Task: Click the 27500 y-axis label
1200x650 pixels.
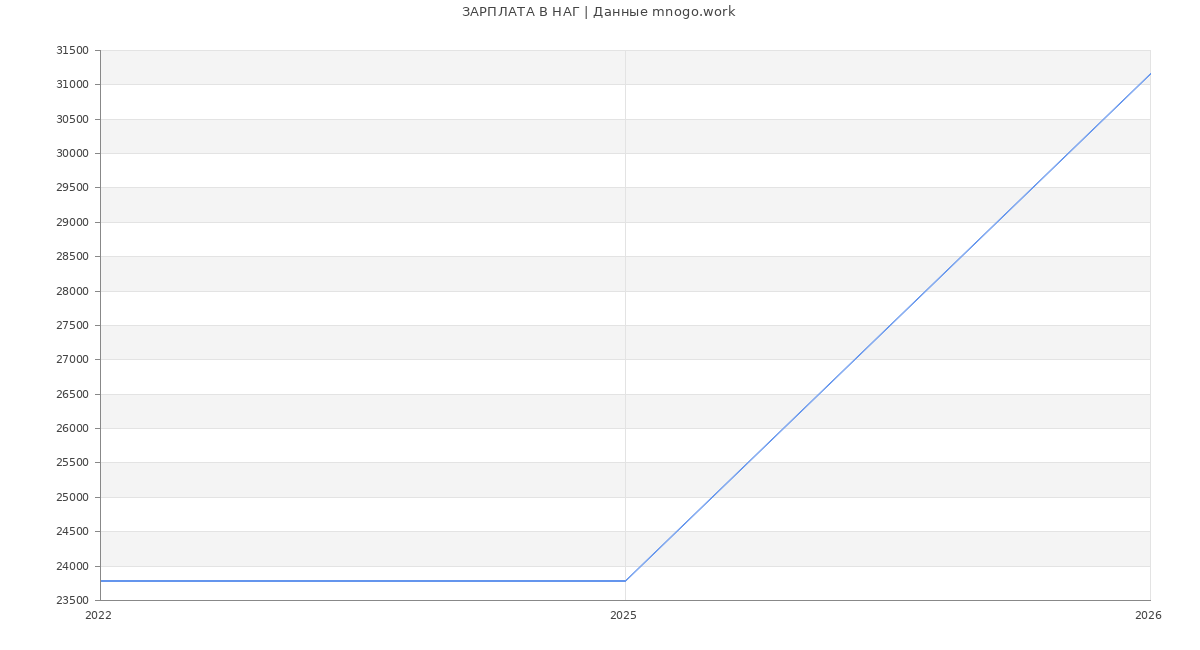Action: pyautogui.click(x=72, y=326)
